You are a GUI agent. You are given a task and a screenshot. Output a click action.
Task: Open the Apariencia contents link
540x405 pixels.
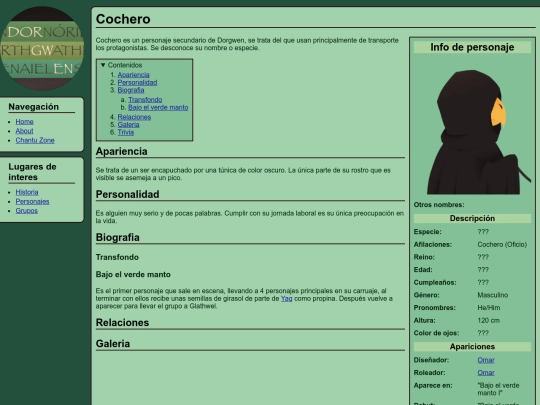(134, 75)
